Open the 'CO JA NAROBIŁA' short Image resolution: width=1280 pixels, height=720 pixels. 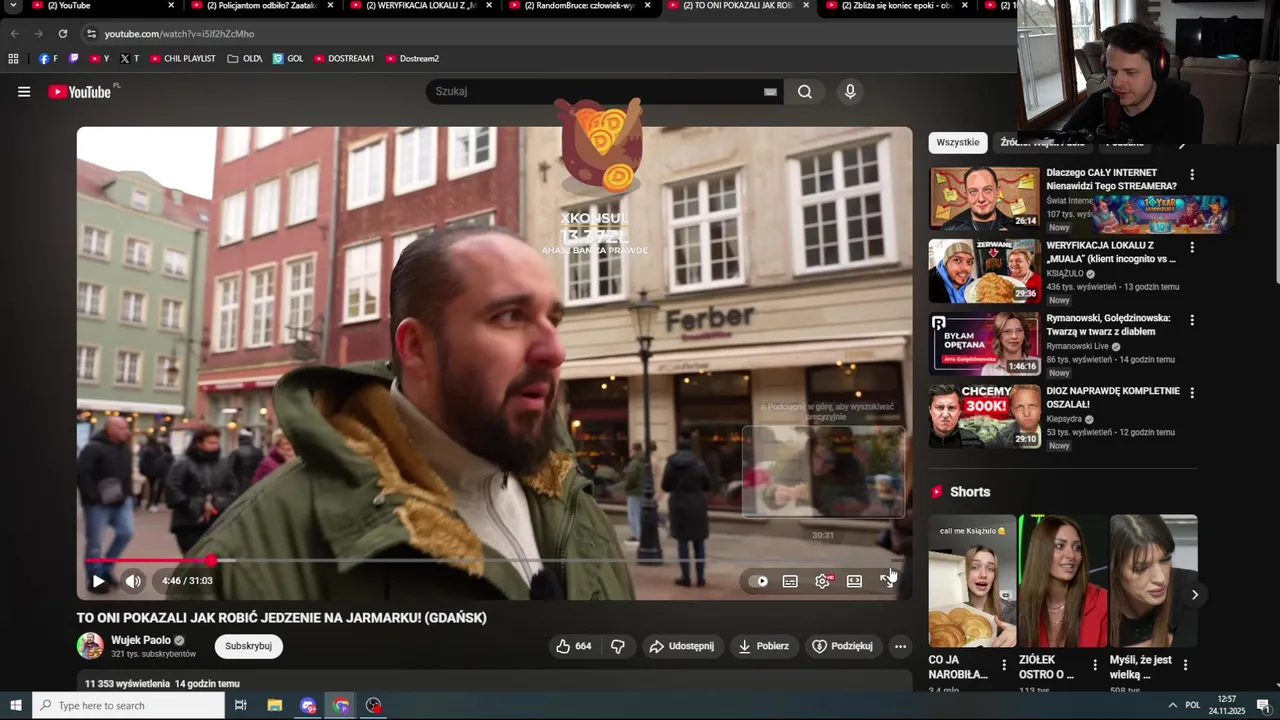point(972,581)
